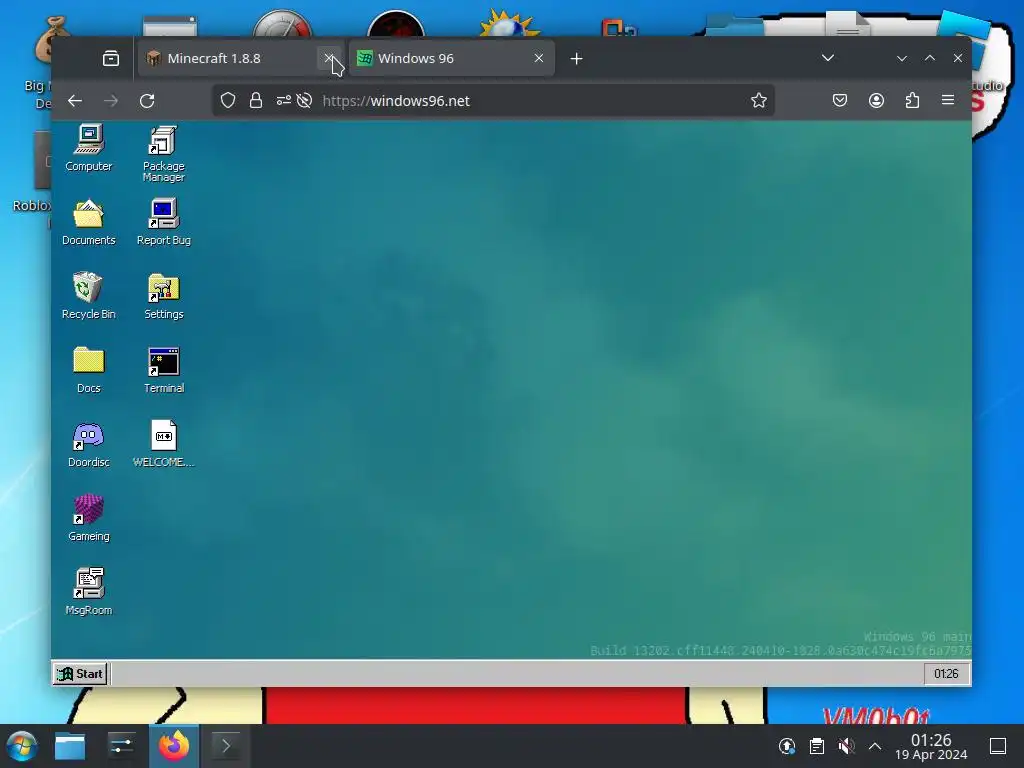Open the Computer desktop icon
The image size is (1024, 768).
89,148
